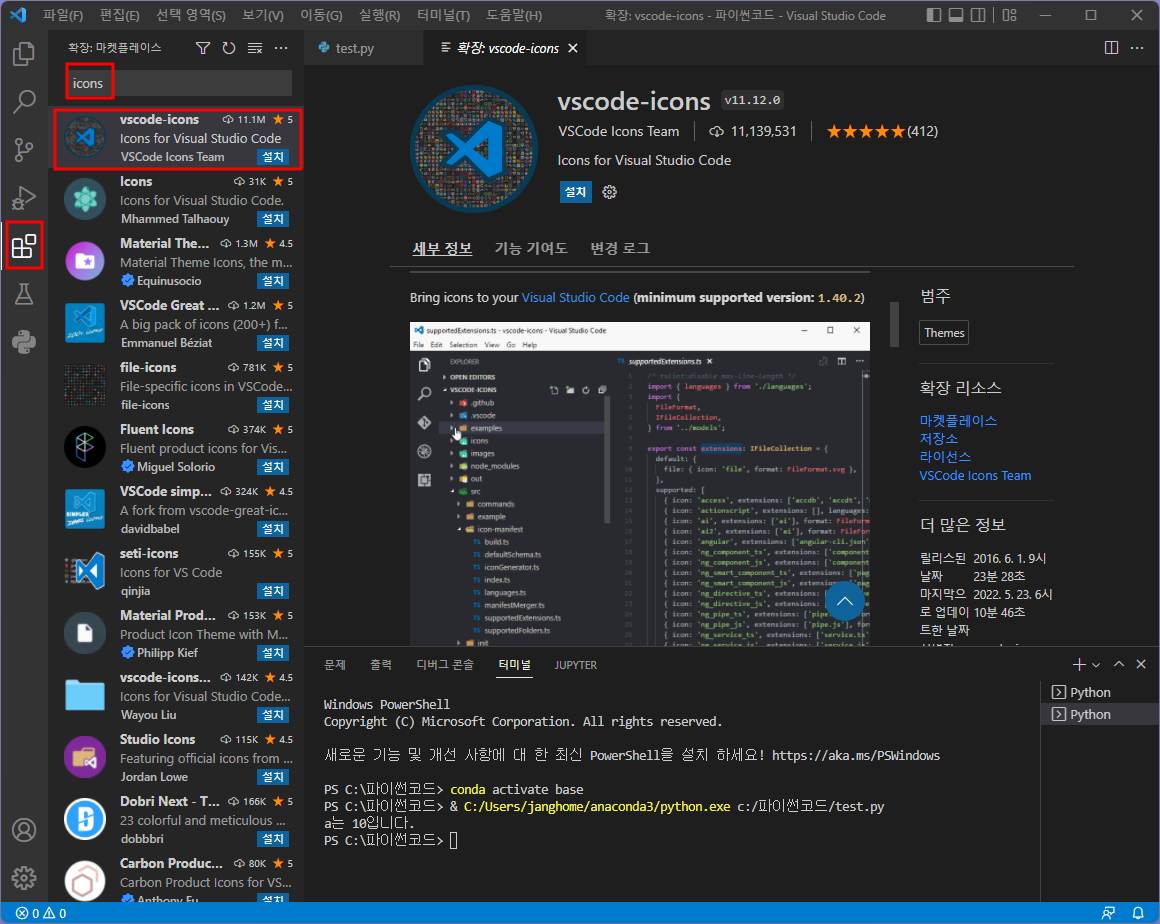Open the 도움말(H) menu

tap(514, 15)
